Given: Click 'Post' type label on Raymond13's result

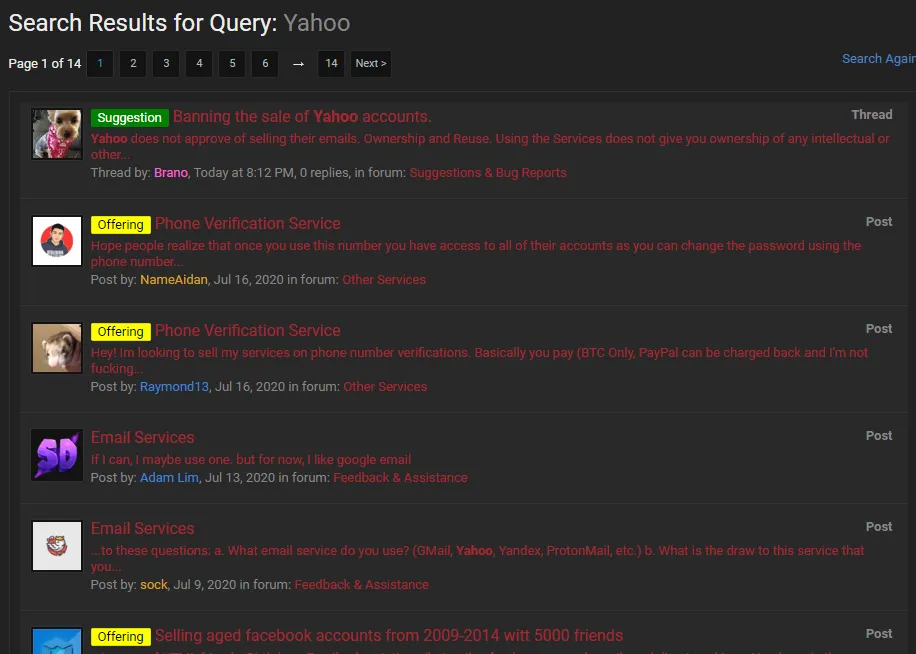Looking at the screenshot, I should (x=879, y=328).
